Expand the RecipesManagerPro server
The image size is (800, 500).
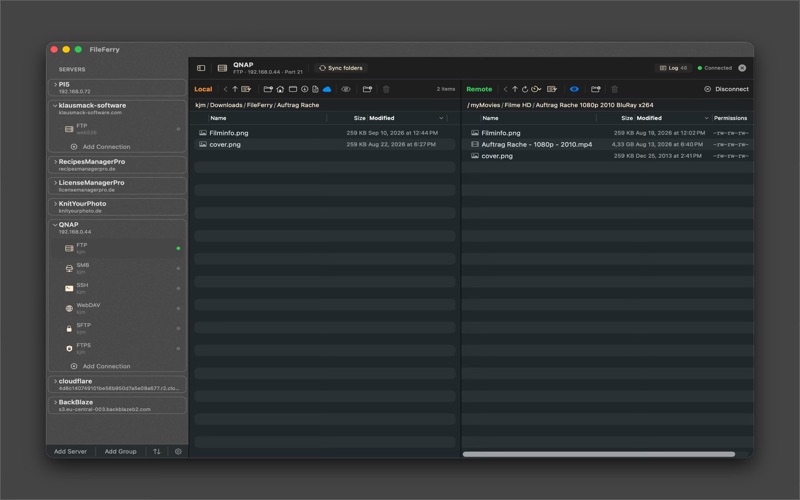55,162
